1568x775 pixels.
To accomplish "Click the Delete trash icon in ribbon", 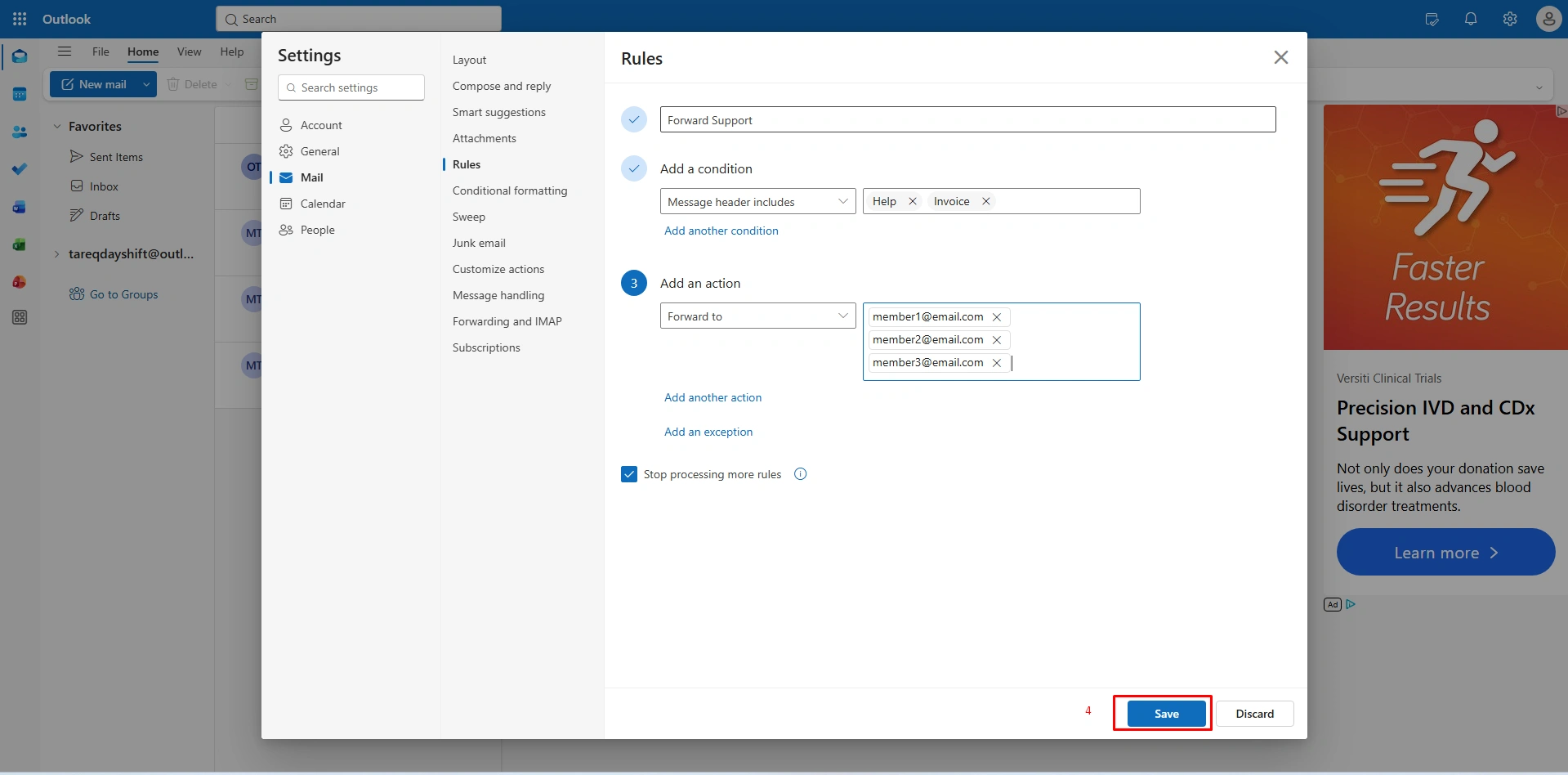I will coord(173,84).
